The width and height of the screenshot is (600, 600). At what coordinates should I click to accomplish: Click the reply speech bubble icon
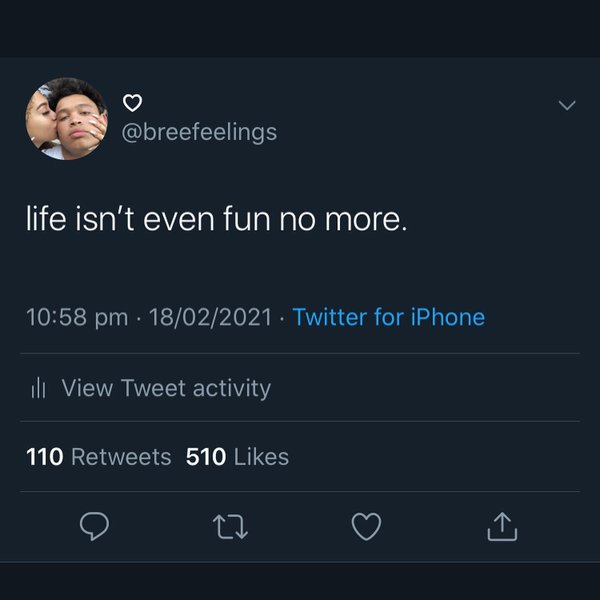tap(93, 526)
